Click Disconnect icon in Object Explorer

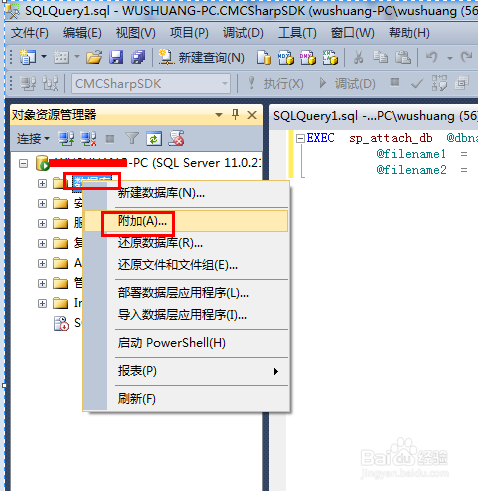coord(89,138)
